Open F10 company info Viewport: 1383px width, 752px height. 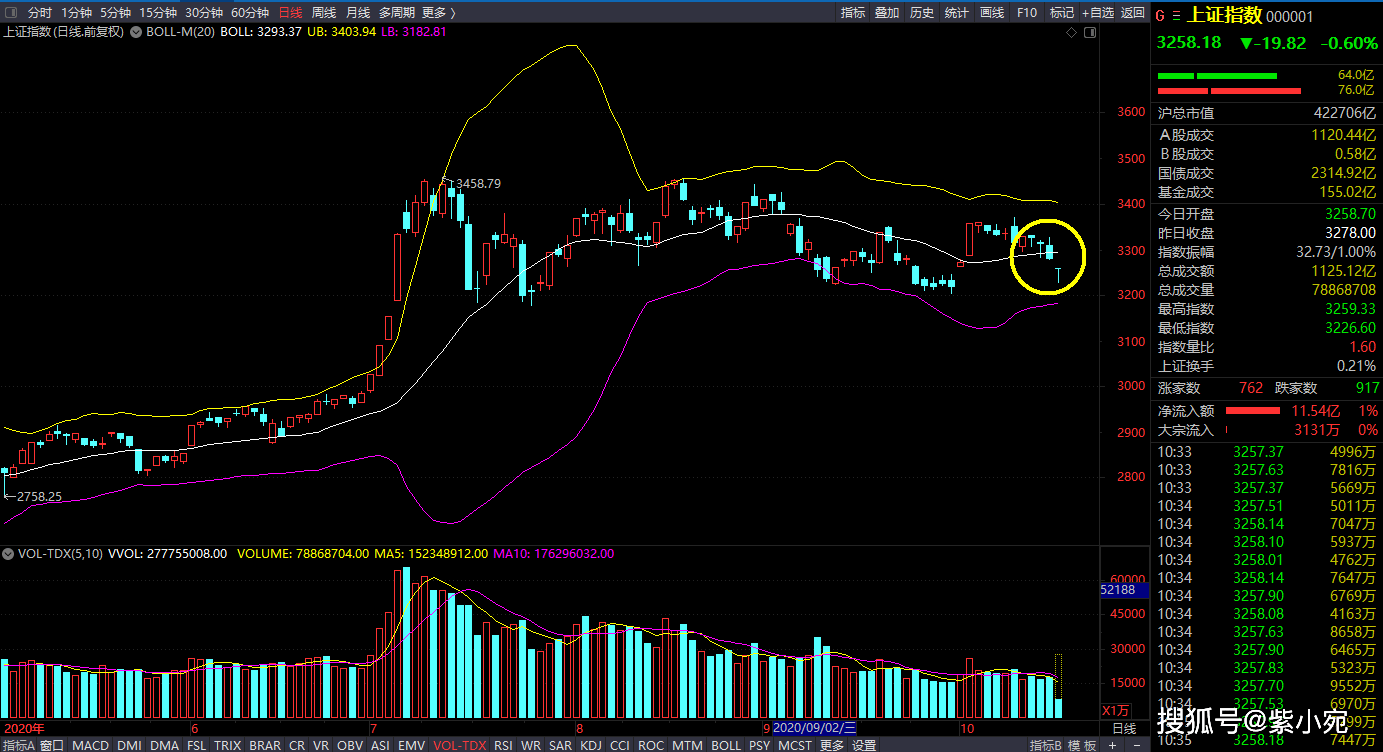[x=1027, y=13]
